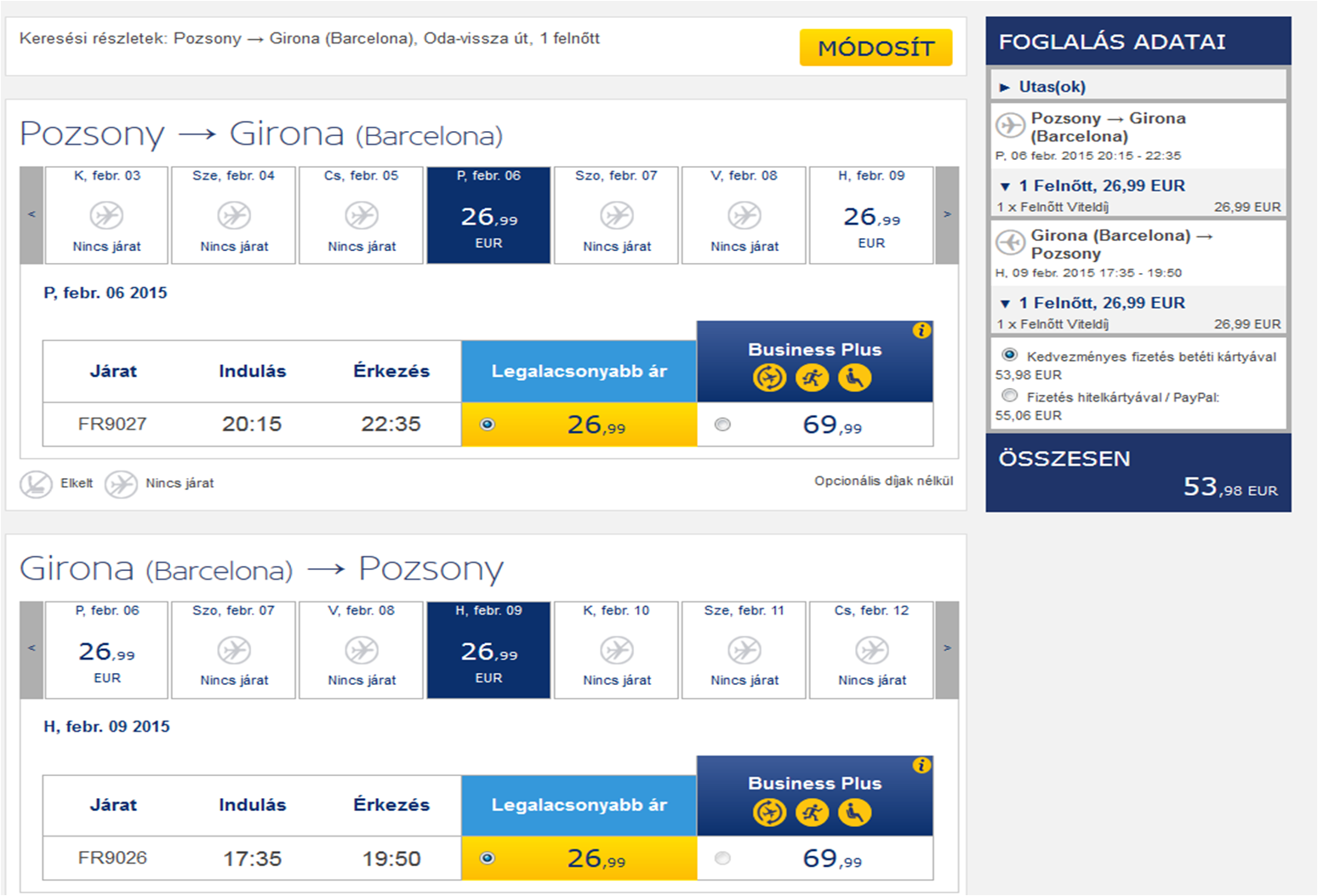
Task: Choose payment by credit card / PayPal
Action: 1009,396
